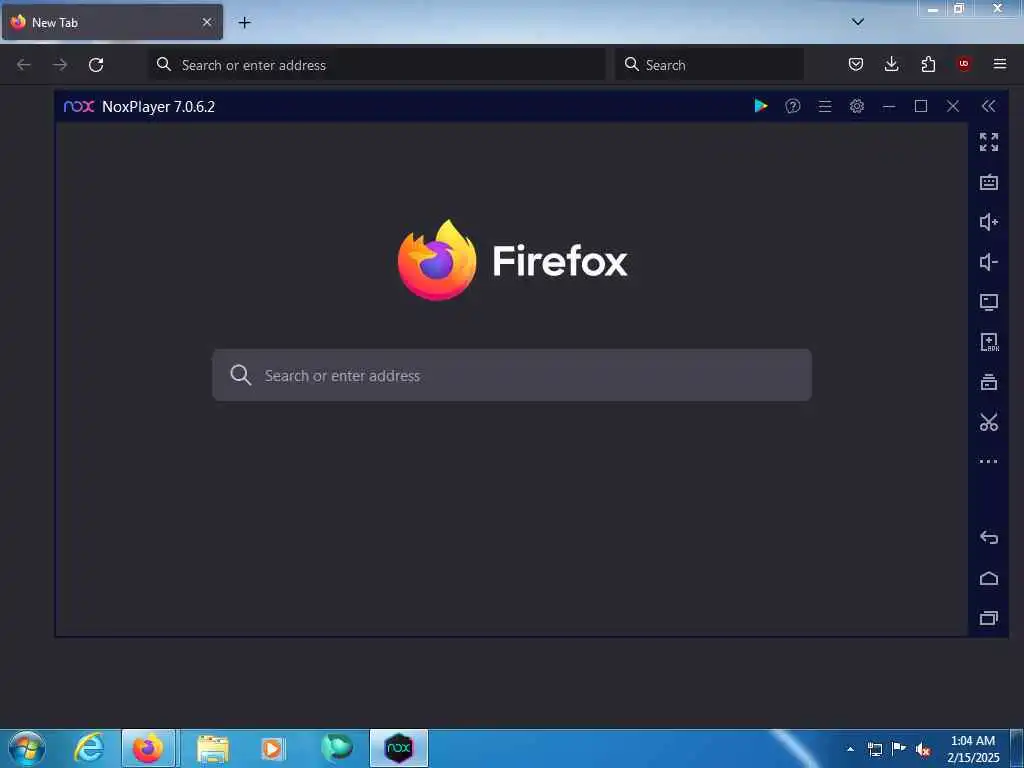The height and width of the screenshot is (768, 1024).
Task: Open Android recent apps in NoxPlayer
Action: click(989, 618)
